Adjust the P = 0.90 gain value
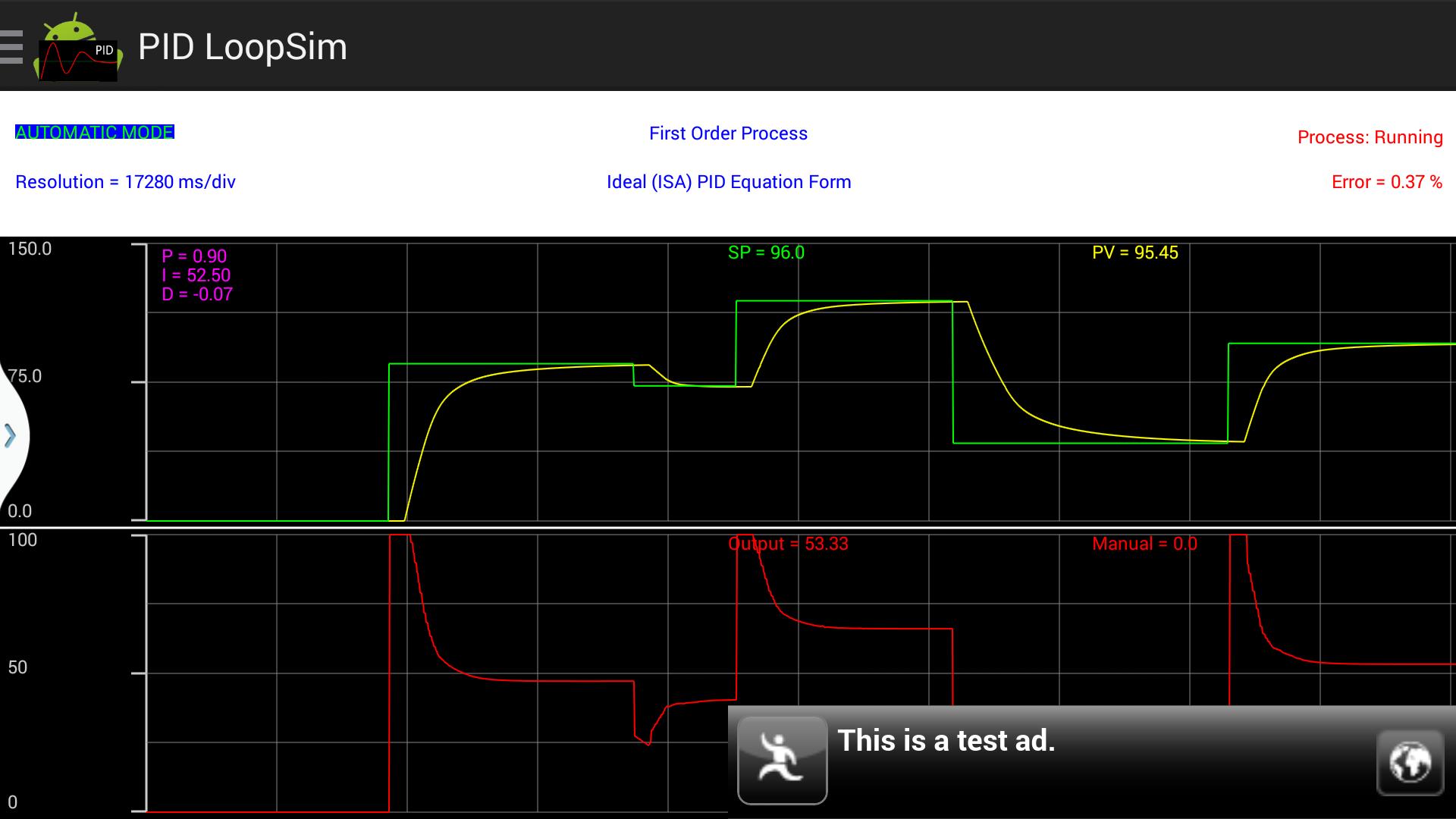The image size is (1456, 819). coord(193,257)
